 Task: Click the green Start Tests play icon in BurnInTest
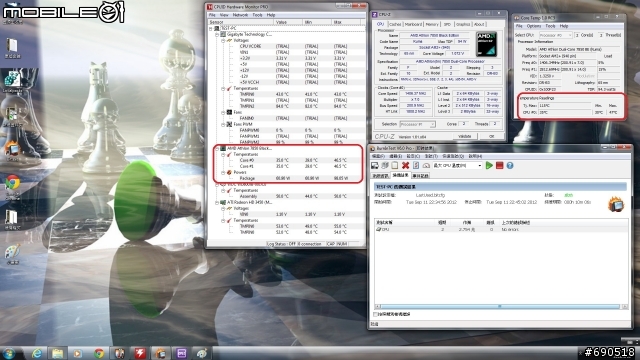pyautogui.click(x=489, y=165)
